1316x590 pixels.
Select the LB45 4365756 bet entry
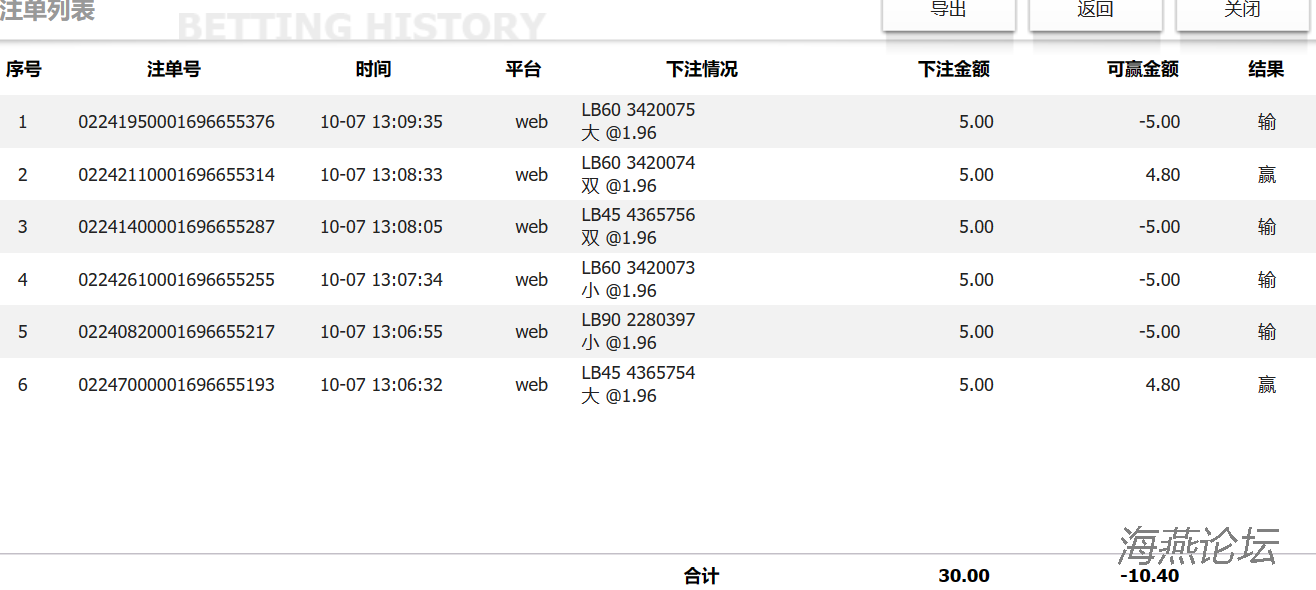pyautogui.click(x=638, y=215)
